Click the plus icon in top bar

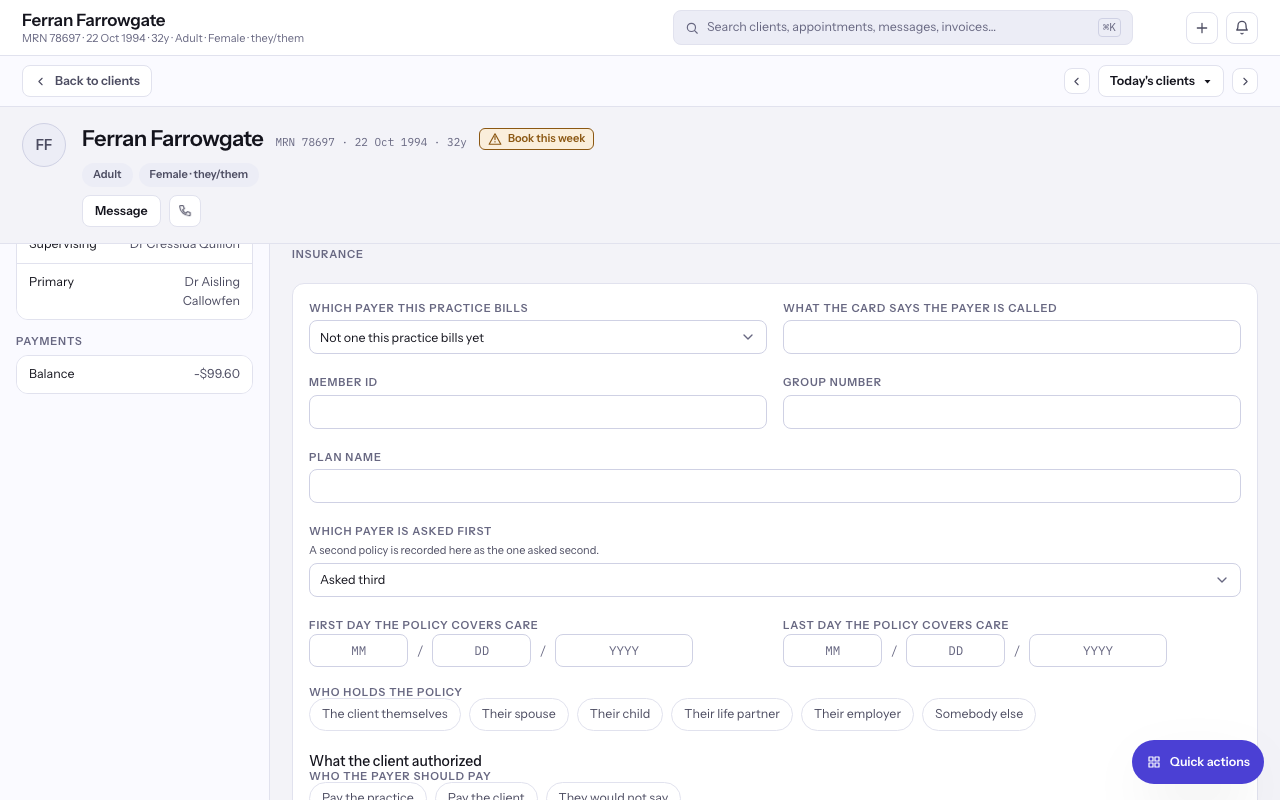(1202, 28)
